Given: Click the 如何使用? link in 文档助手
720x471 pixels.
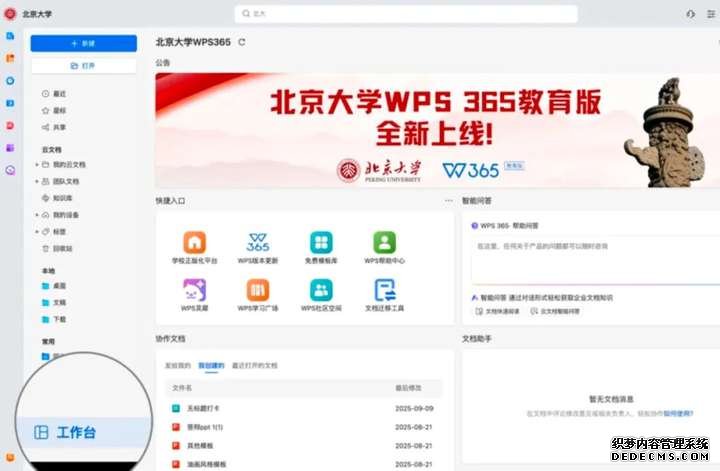Looking at the screenshot, I should [x=678, y=414].
